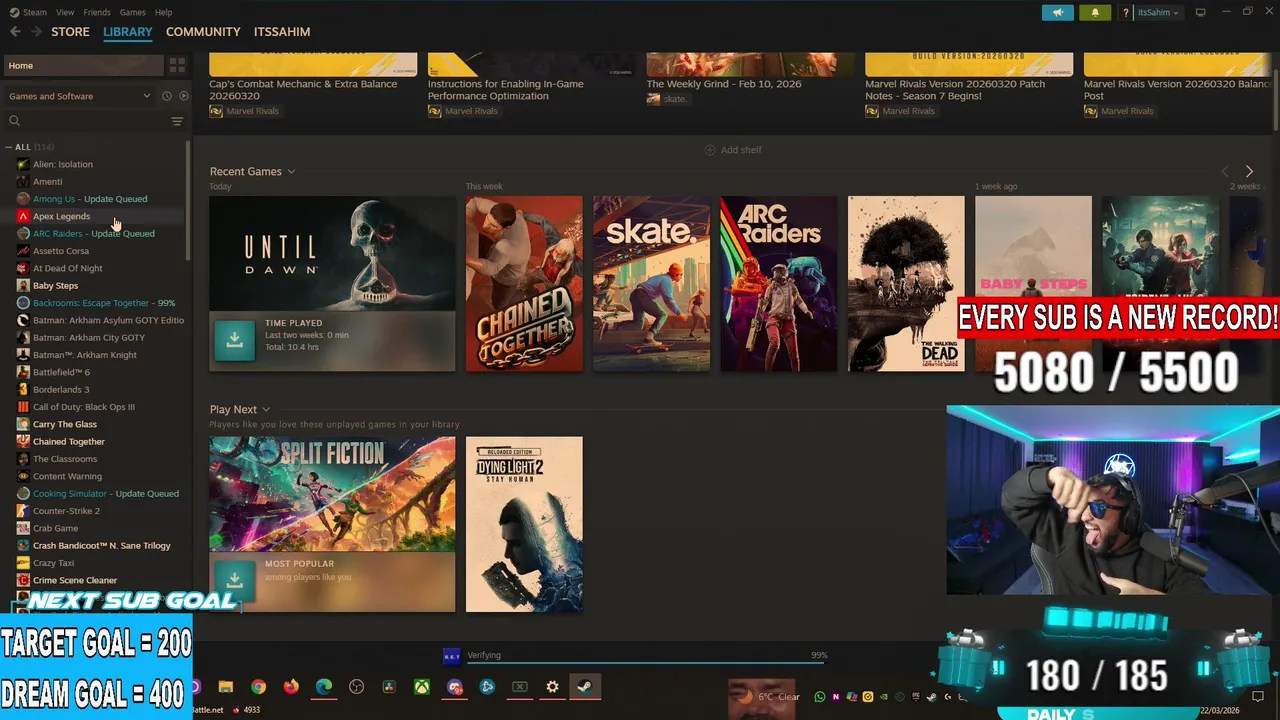Open advanced filter options icon
The image size is (1280, 720).
pyautogui.click(x=177, y=121)
